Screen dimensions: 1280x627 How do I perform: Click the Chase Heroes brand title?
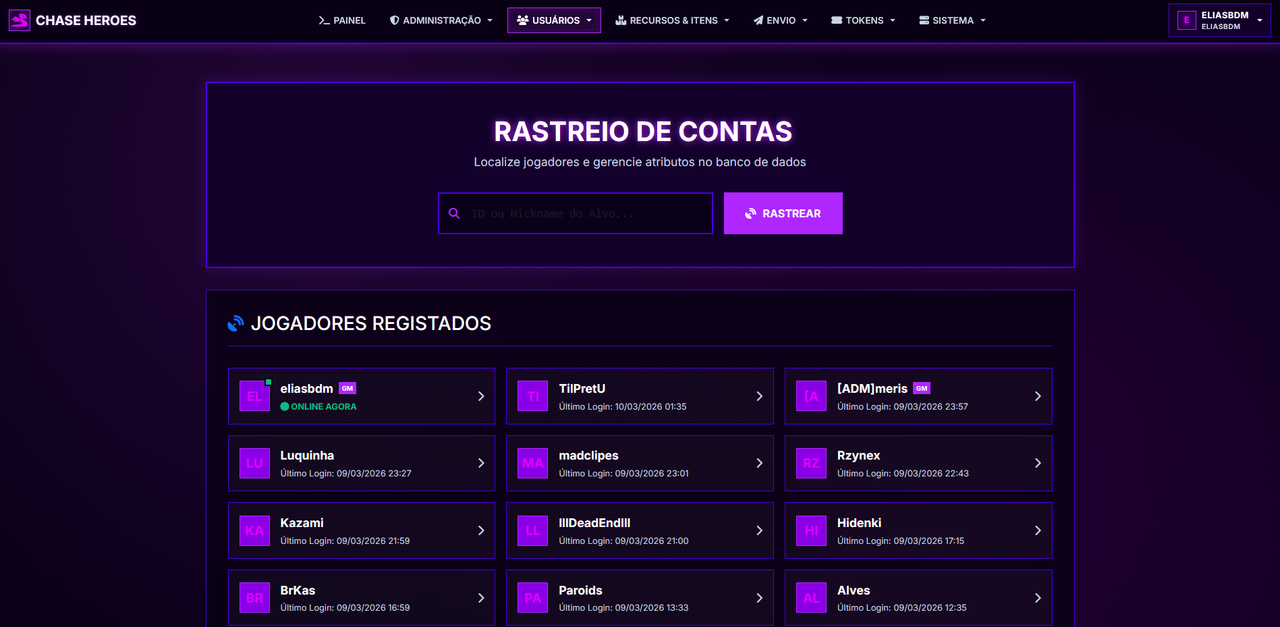point(86,20)
